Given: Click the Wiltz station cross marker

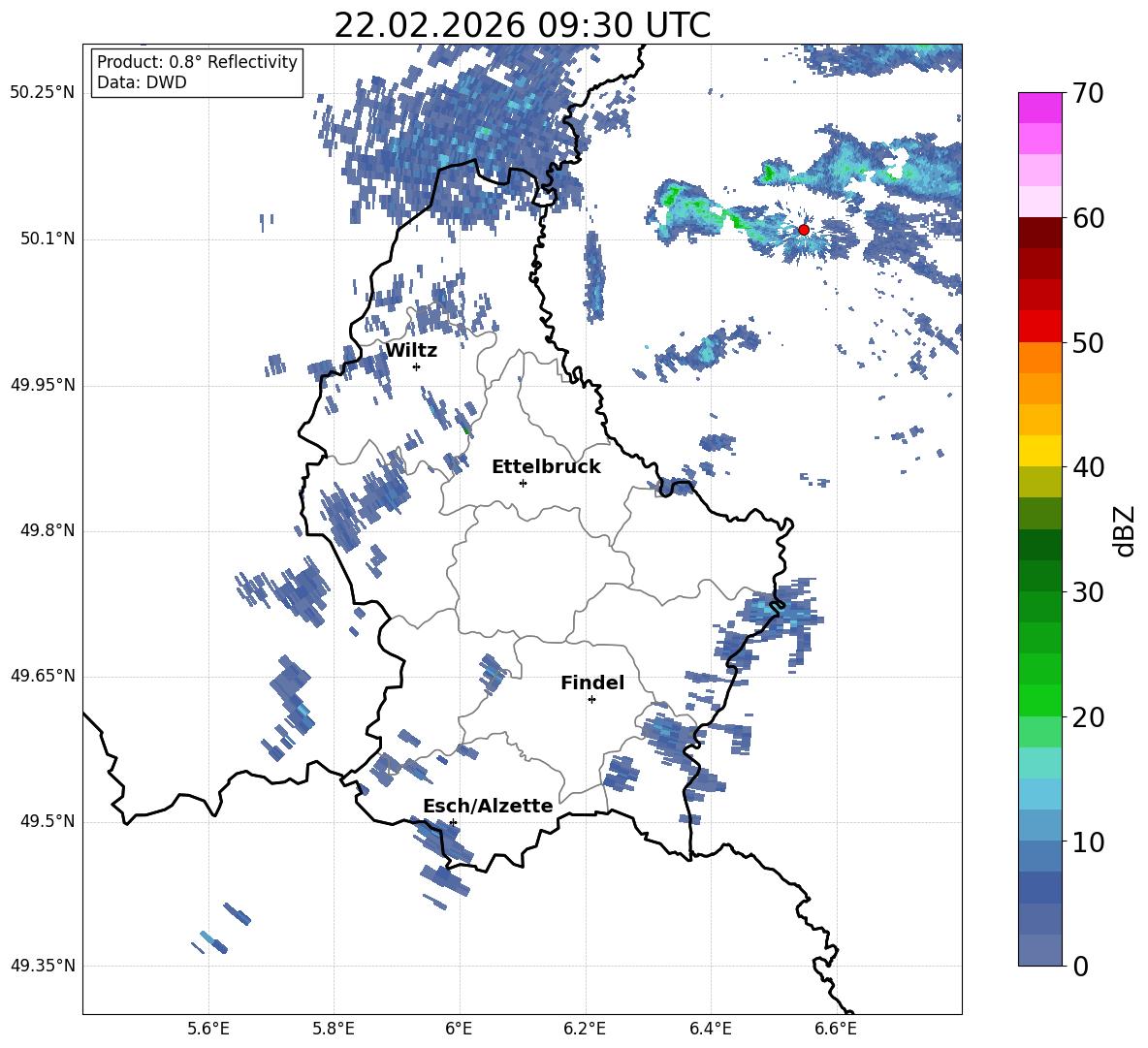Looking at the screenshot, I should (416, 366).
